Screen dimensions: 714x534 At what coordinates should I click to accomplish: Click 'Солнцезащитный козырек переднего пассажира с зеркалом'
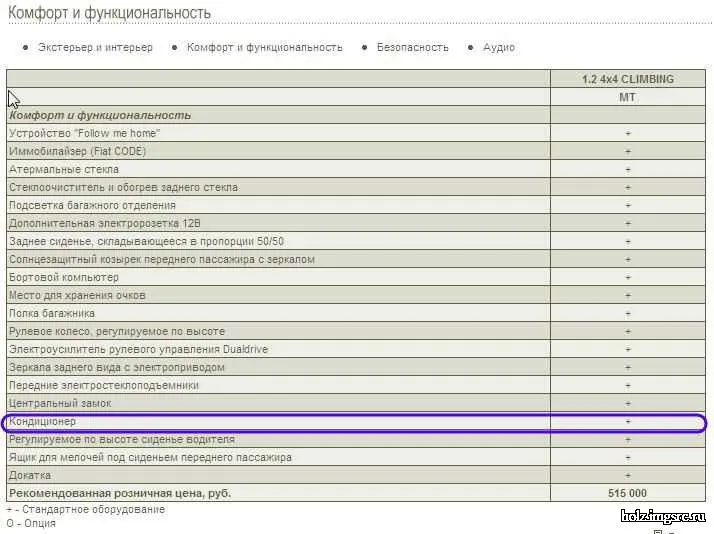[x=162, y=259]
